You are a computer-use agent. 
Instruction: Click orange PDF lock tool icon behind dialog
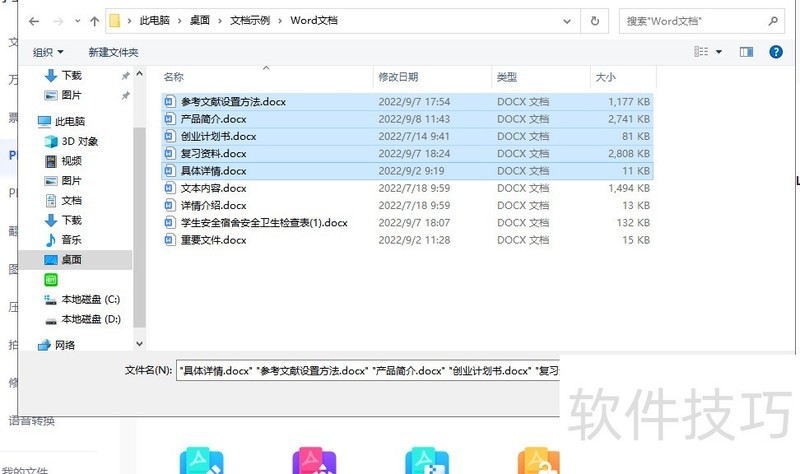pos(539,461)
